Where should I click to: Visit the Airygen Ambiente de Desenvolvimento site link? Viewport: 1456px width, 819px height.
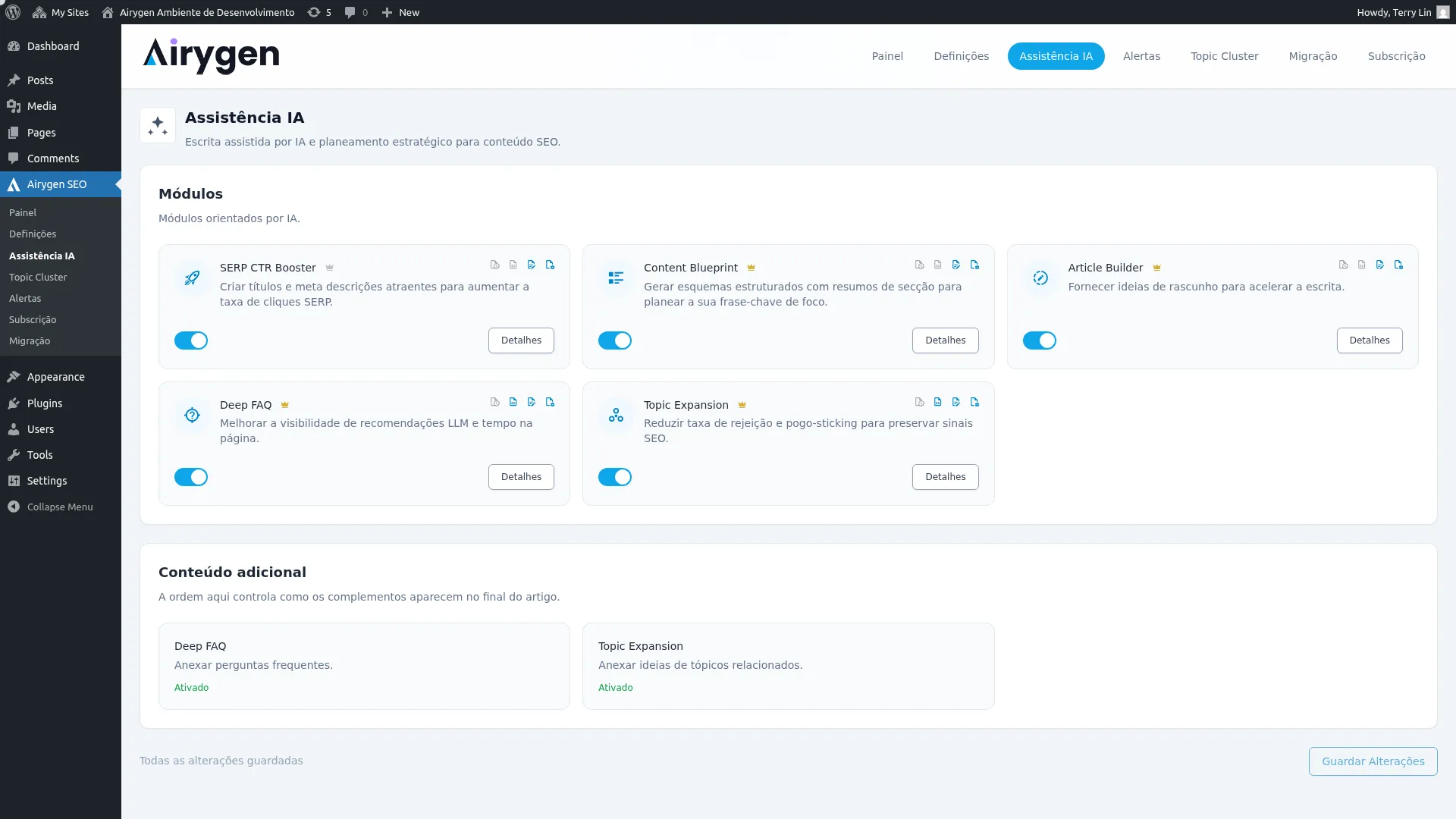pyautogui.click(x=198, y=12)
